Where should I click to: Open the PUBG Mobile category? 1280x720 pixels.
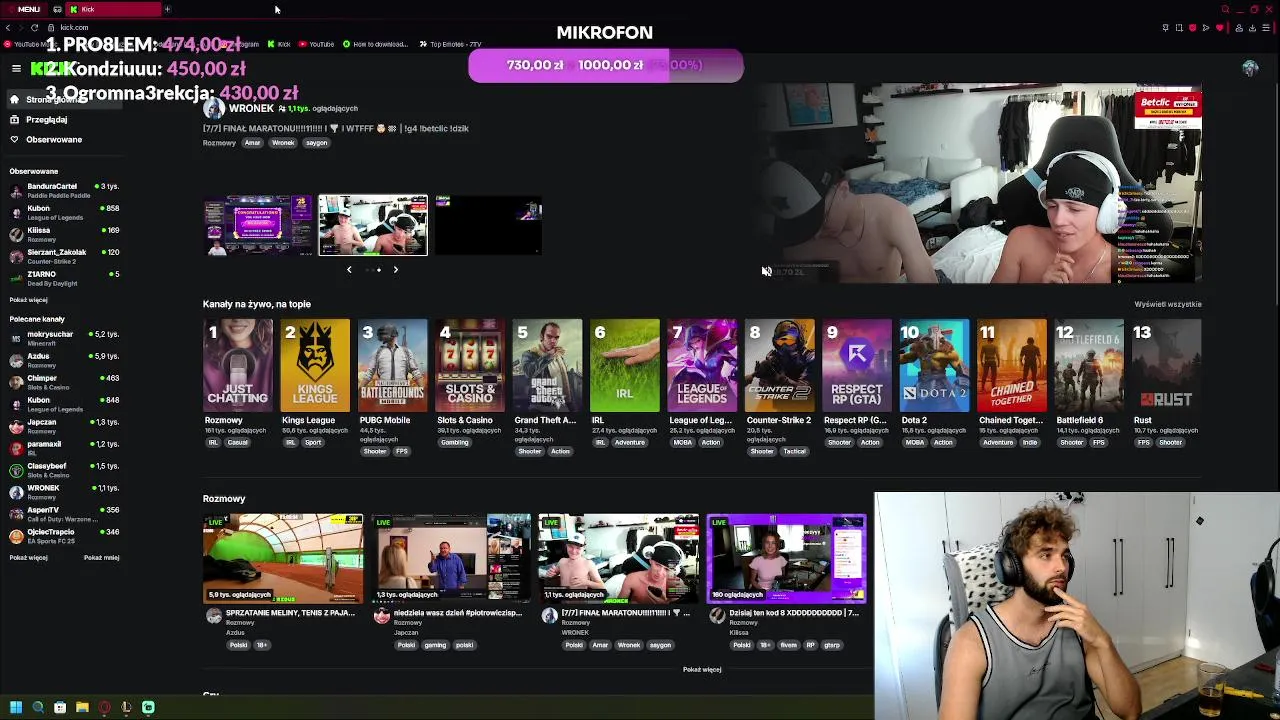click(393, 365)
